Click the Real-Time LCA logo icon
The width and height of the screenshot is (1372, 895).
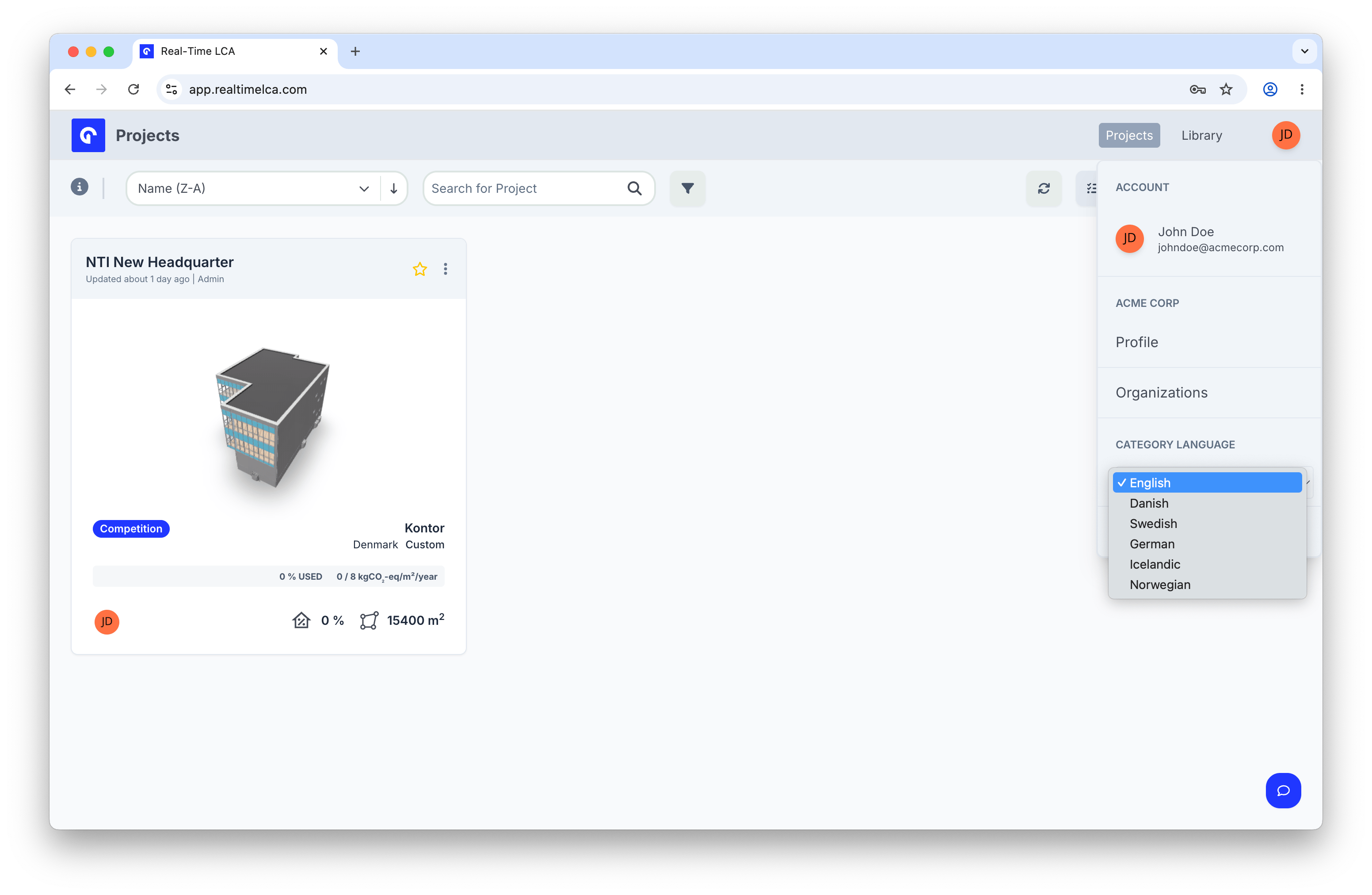point(88,135)
